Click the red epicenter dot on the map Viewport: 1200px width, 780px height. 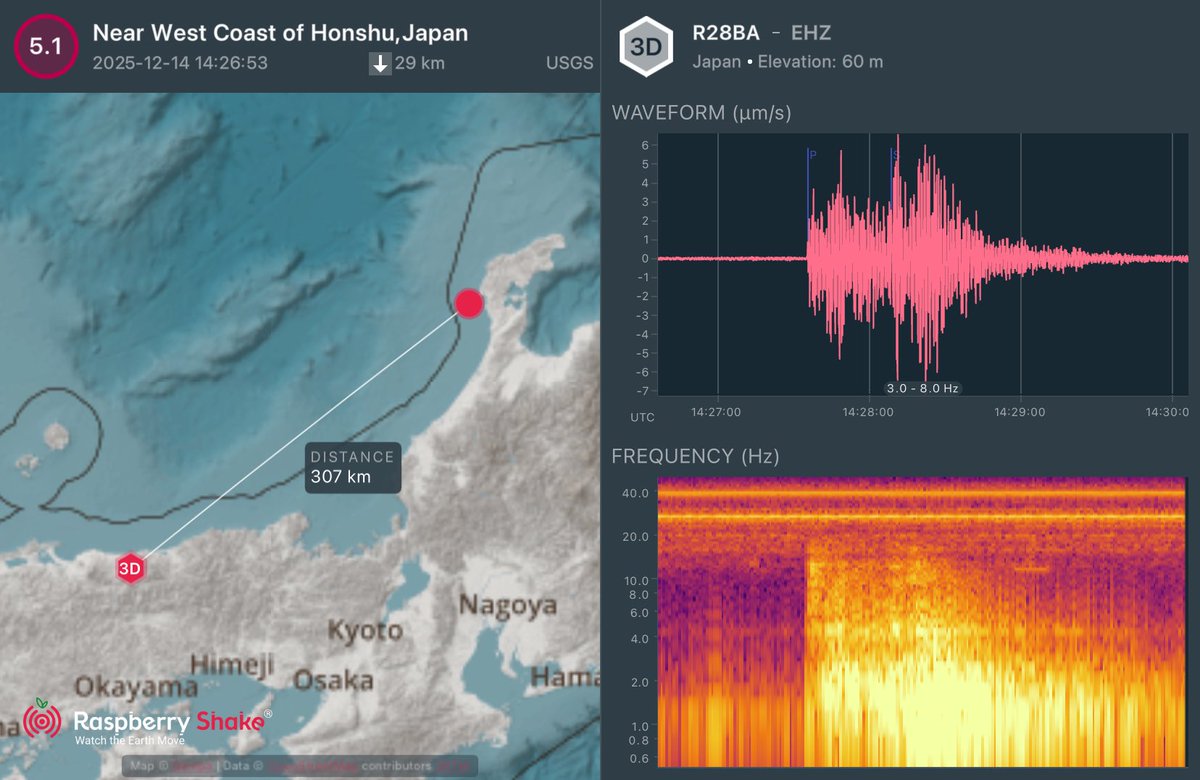tap(468, 303)
